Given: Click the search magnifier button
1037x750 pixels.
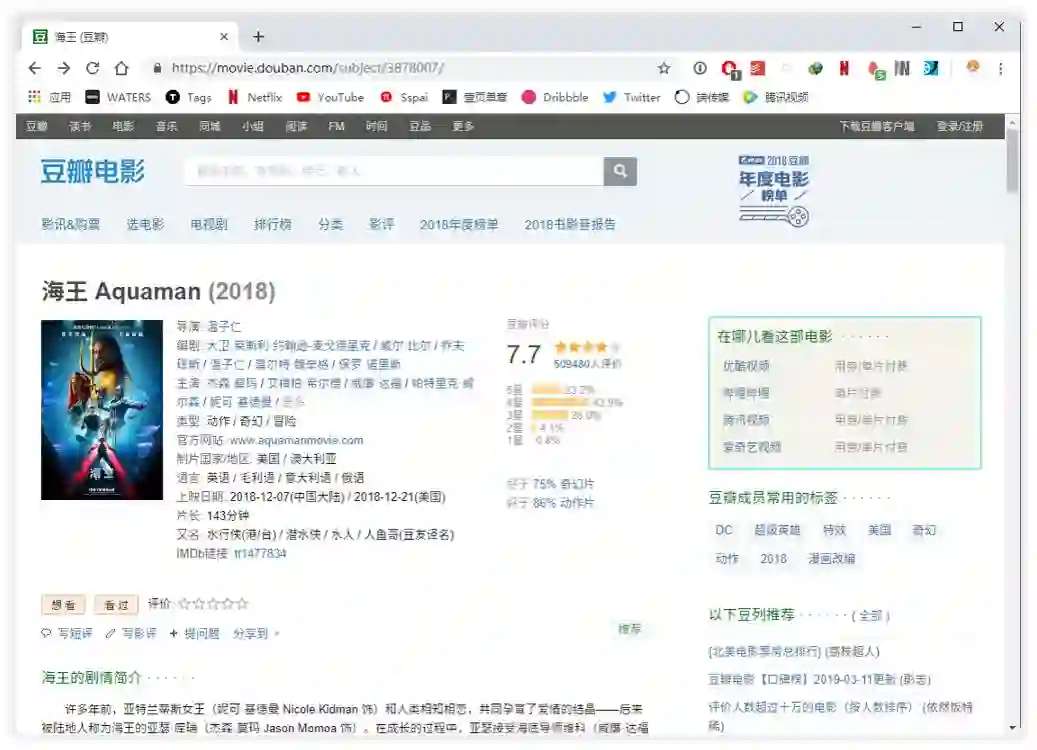Looking at the screenshot, I should (x=620, y=171).
